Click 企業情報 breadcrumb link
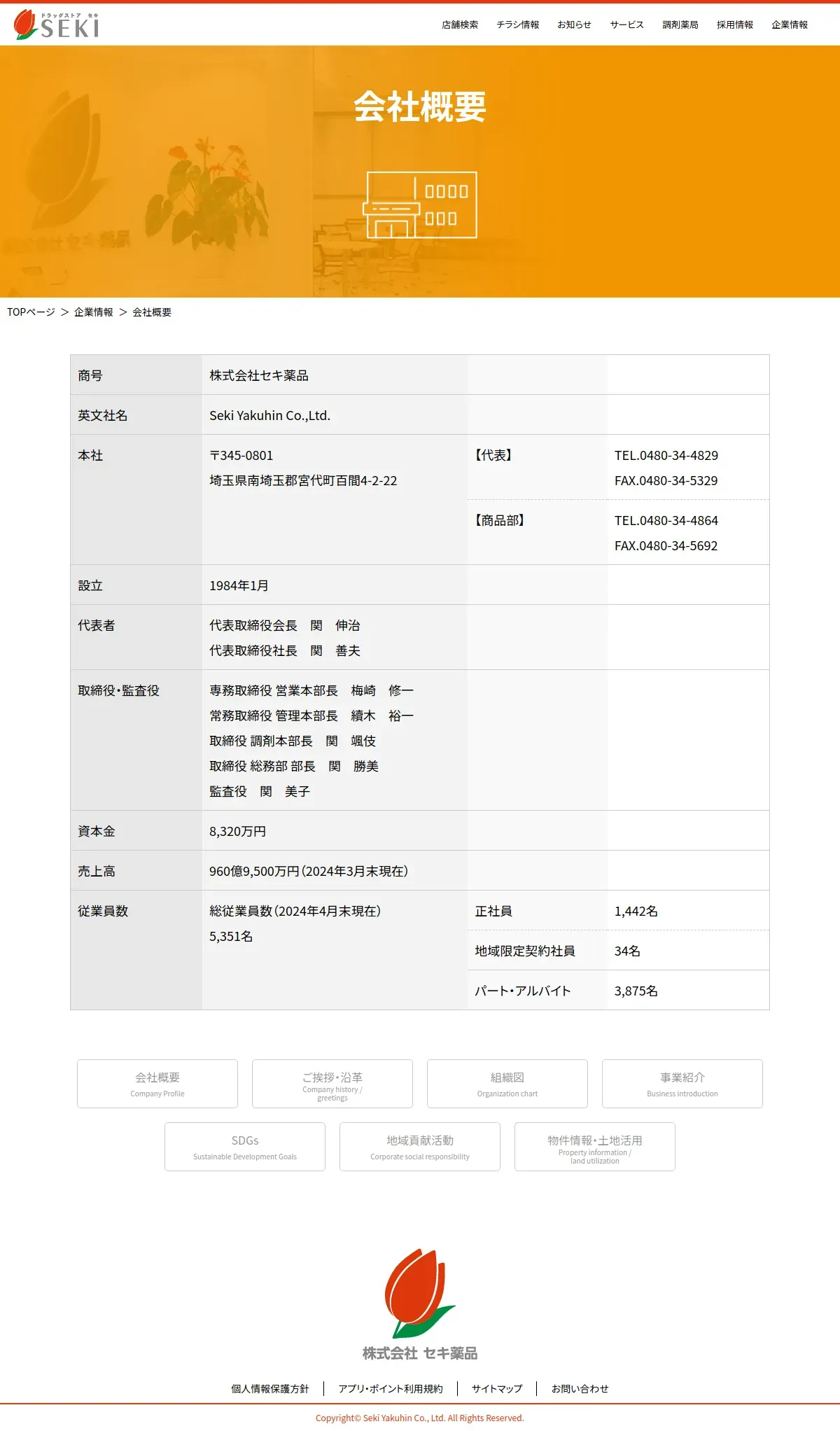The width and height of the screenshot is (840, 1431). tap(94, 312)
